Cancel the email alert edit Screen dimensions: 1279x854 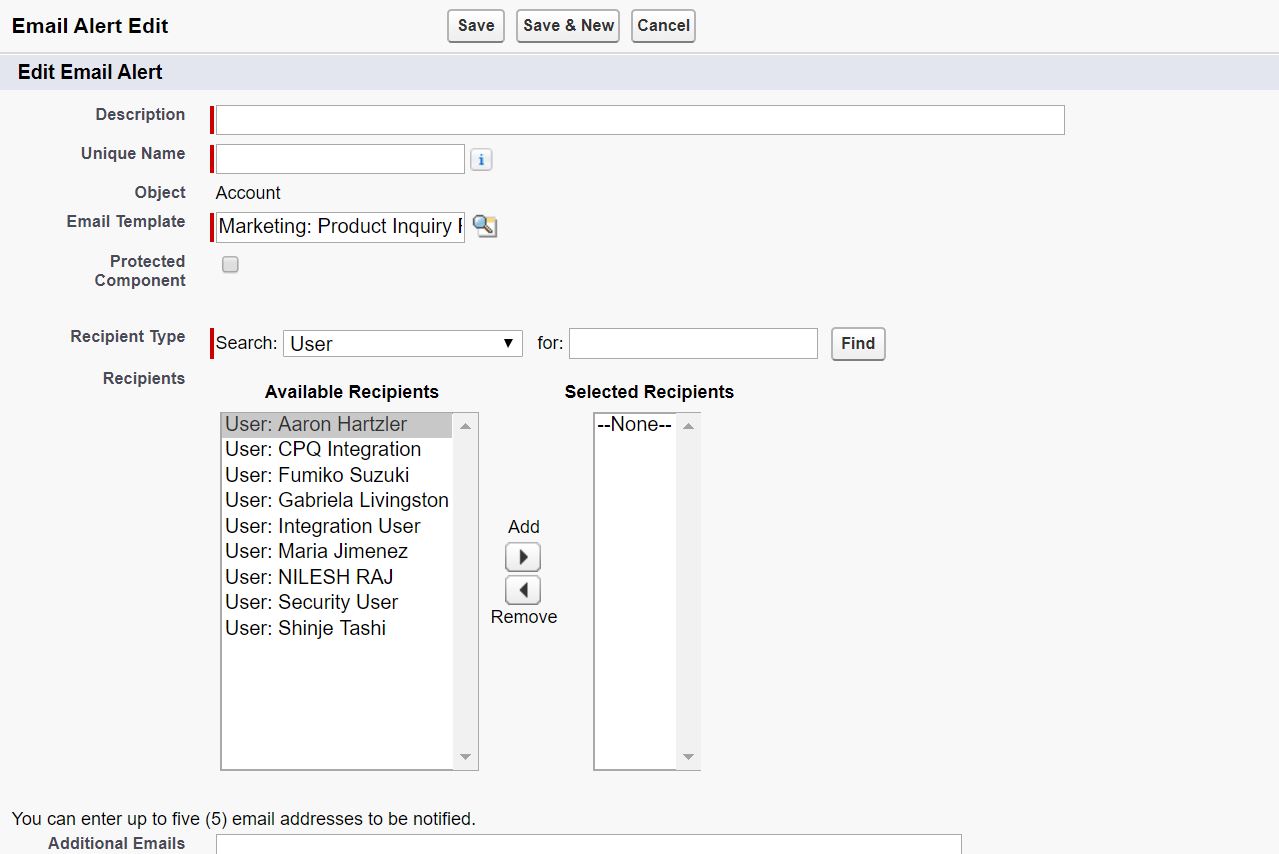pos(663,26)
